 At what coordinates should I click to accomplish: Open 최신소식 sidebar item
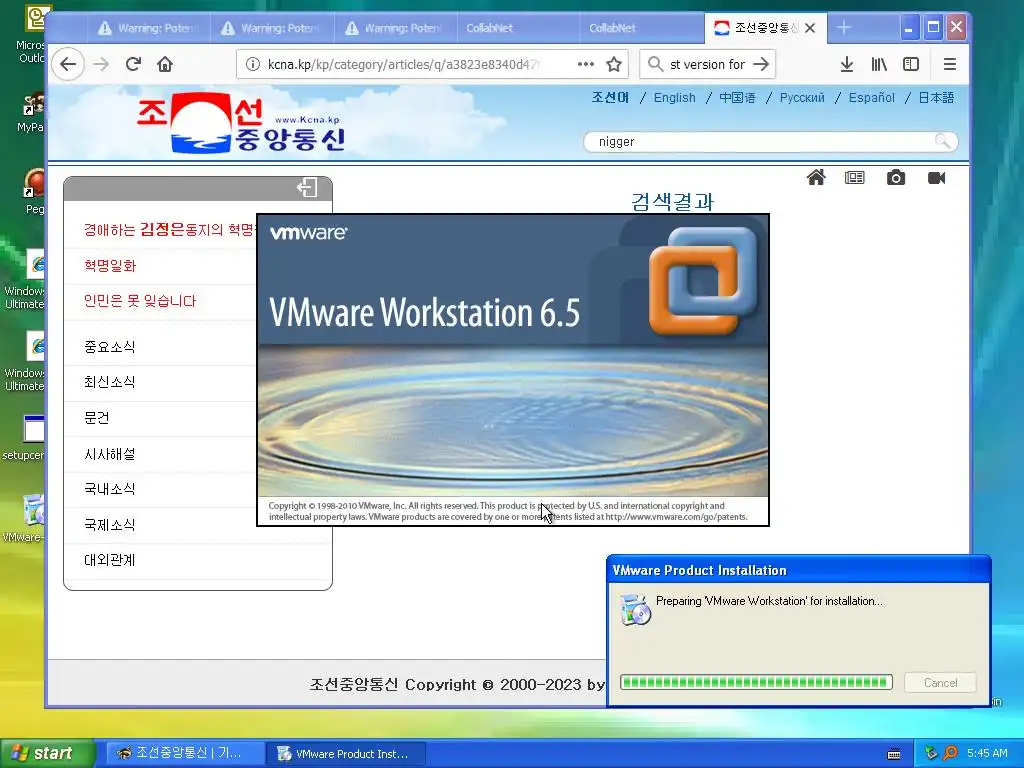[110, 382]
